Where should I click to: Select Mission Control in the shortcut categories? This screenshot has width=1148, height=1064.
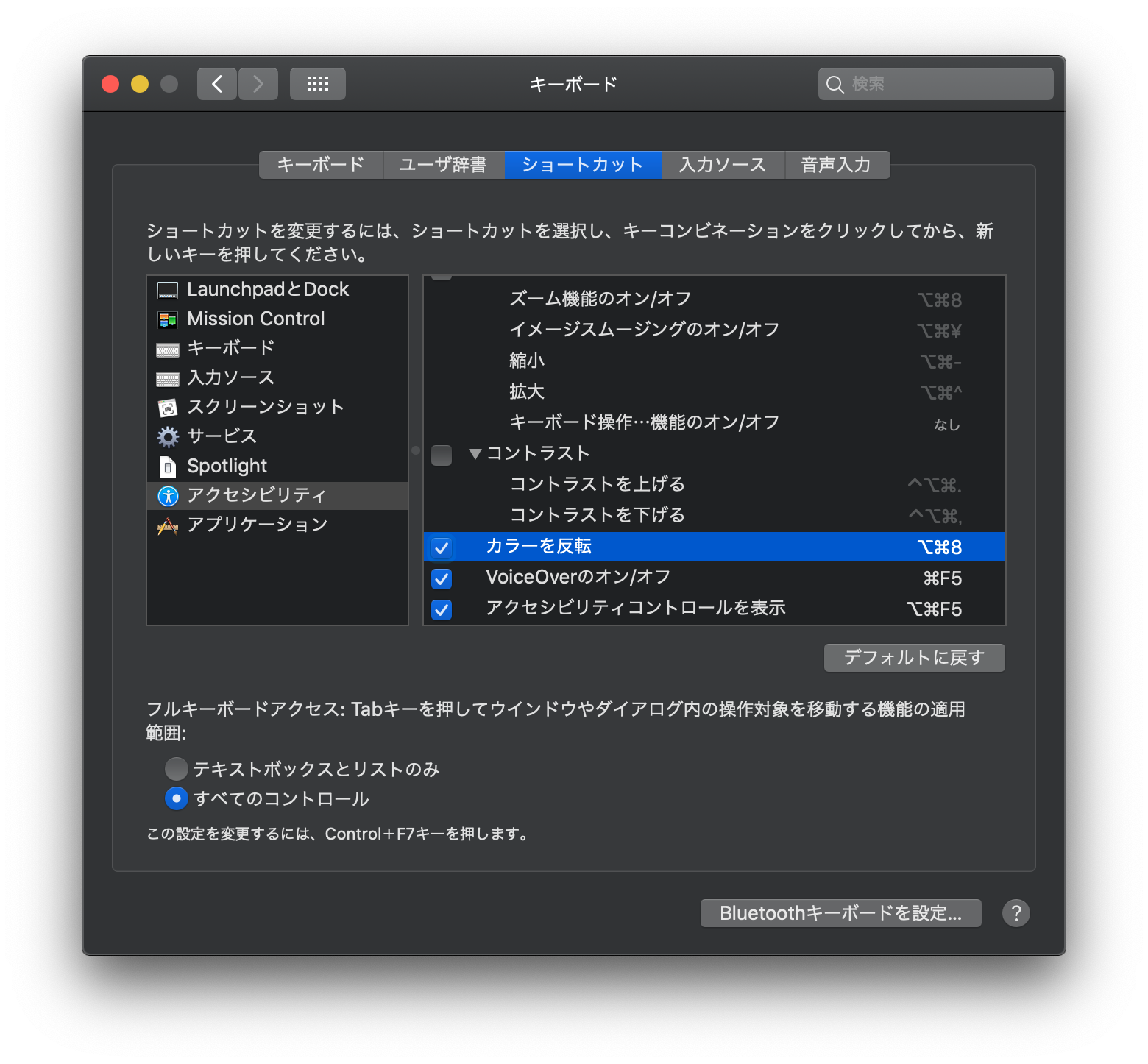click(255, 319)
